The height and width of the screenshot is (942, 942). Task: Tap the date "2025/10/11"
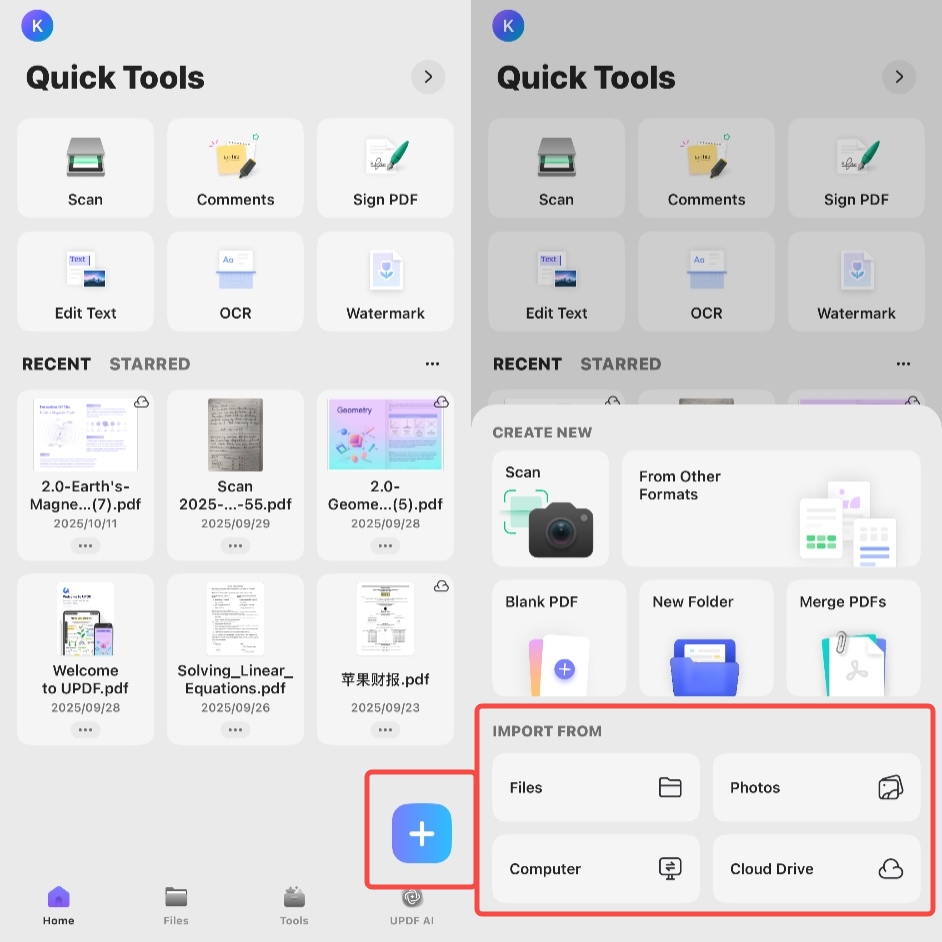(85, 523)
